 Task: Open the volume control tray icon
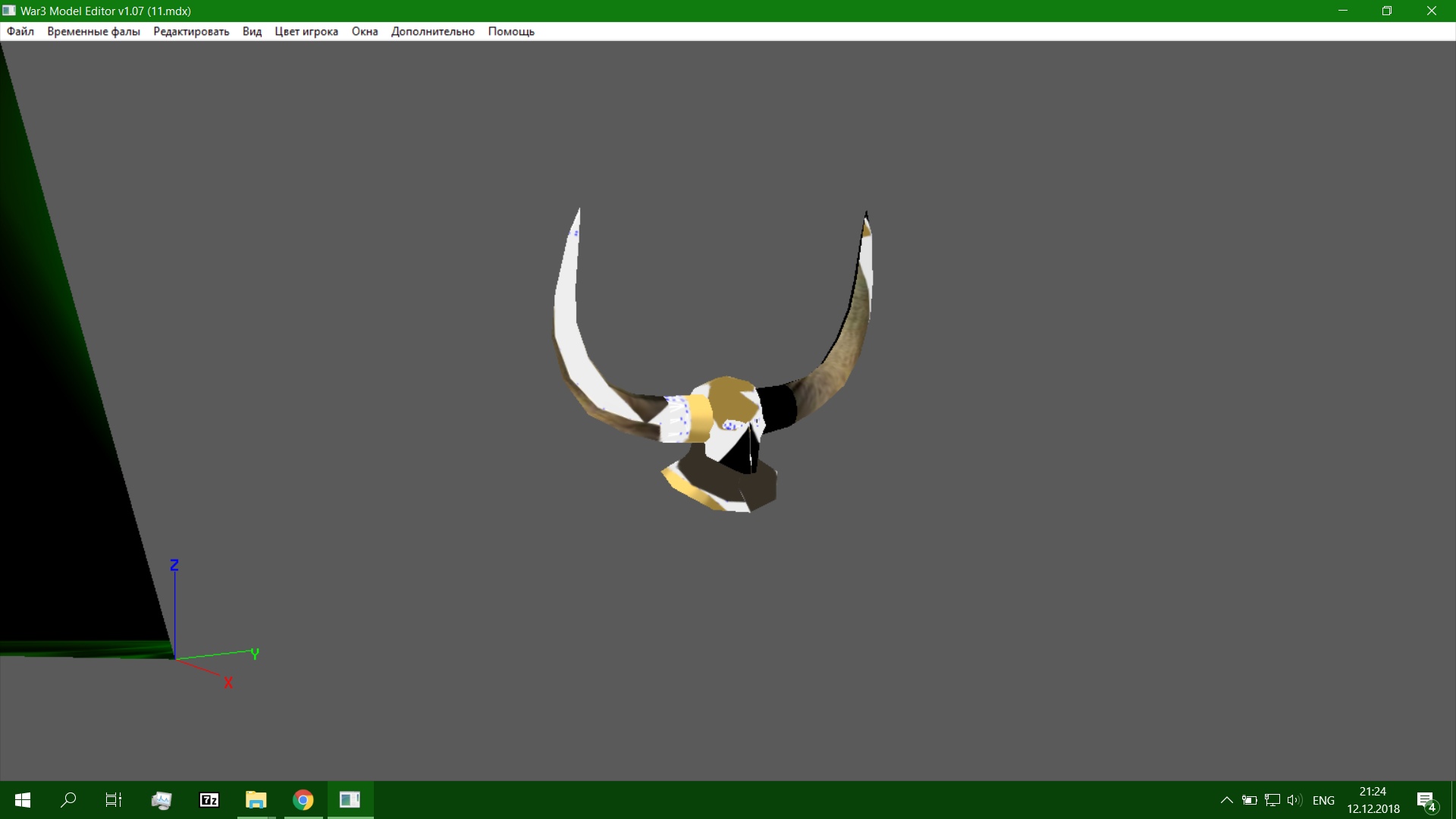tap(1294, 800)
